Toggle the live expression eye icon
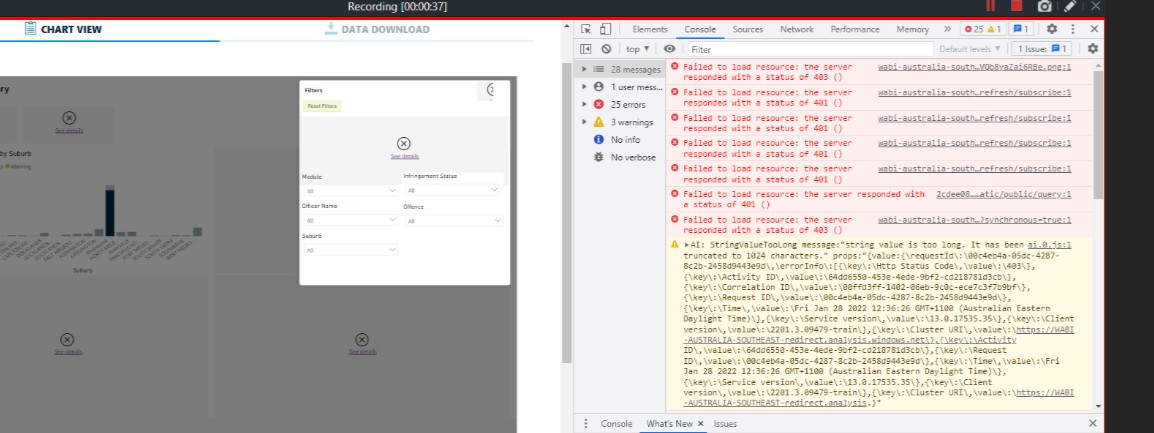Screen dimensions: 1154x433 [x=669, y=49]
